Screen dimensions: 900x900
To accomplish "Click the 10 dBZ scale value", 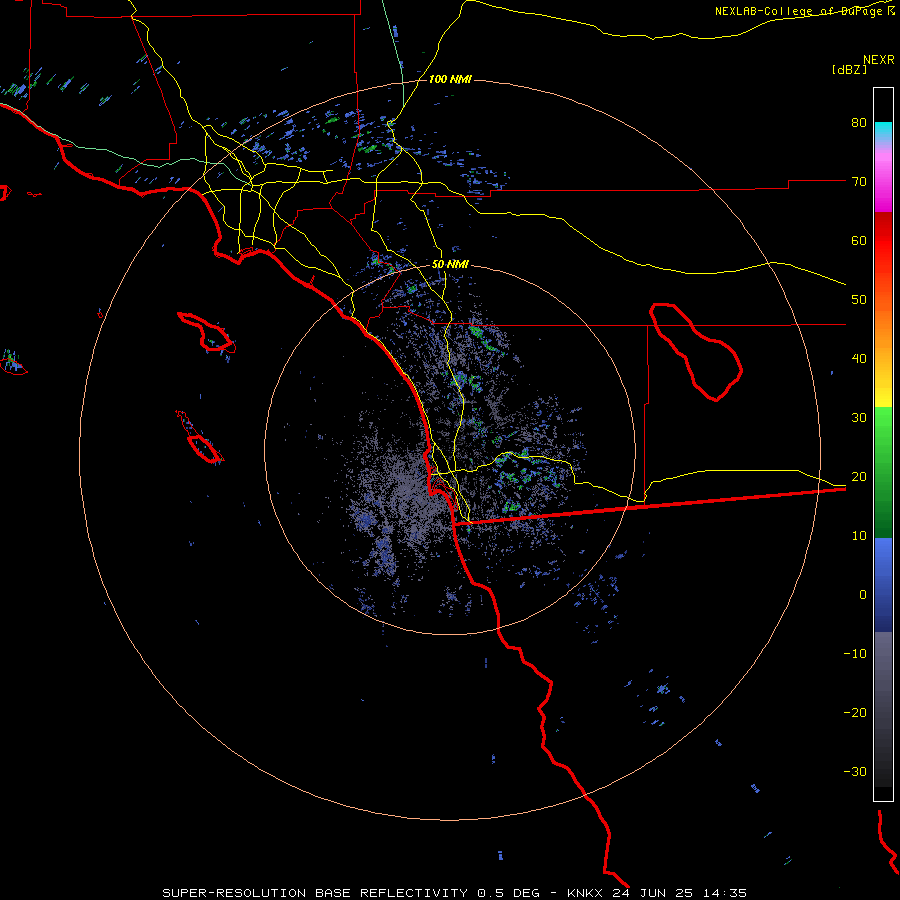I will 859,536.
